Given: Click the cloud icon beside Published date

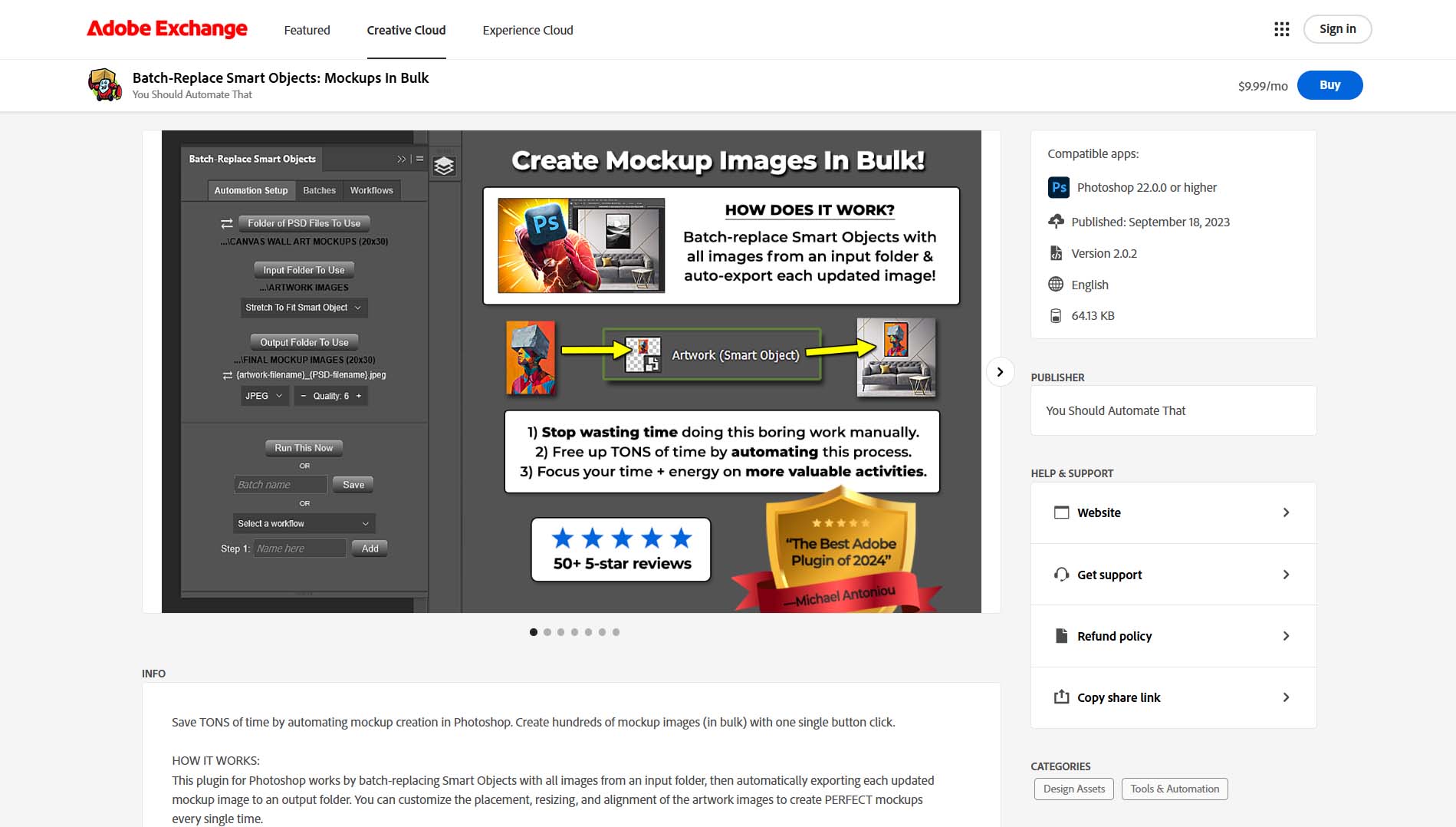Looking at the screenshot, I should tap(1056, 222).
